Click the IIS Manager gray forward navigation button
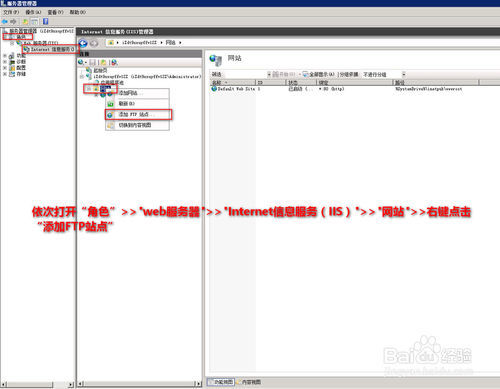 click(94, 43)
